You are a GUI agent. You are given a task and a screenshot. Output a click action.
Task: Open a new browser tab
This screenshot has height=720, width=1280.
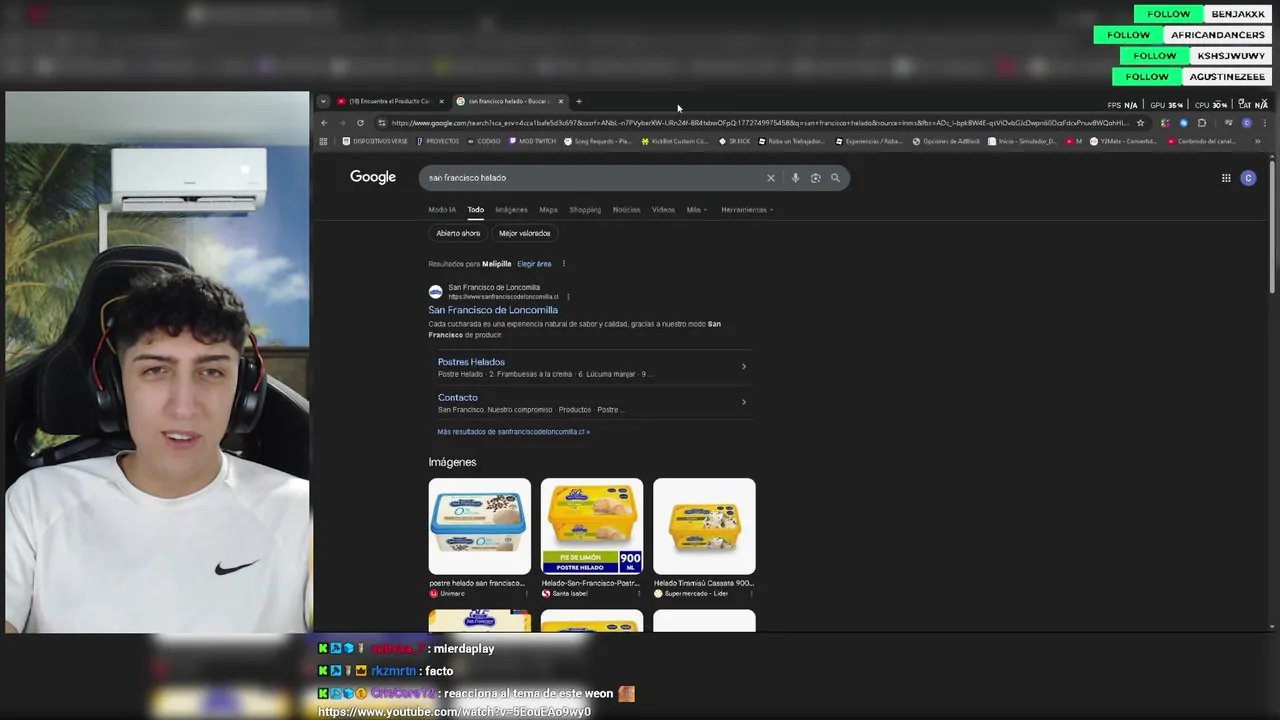click(578, 101)
